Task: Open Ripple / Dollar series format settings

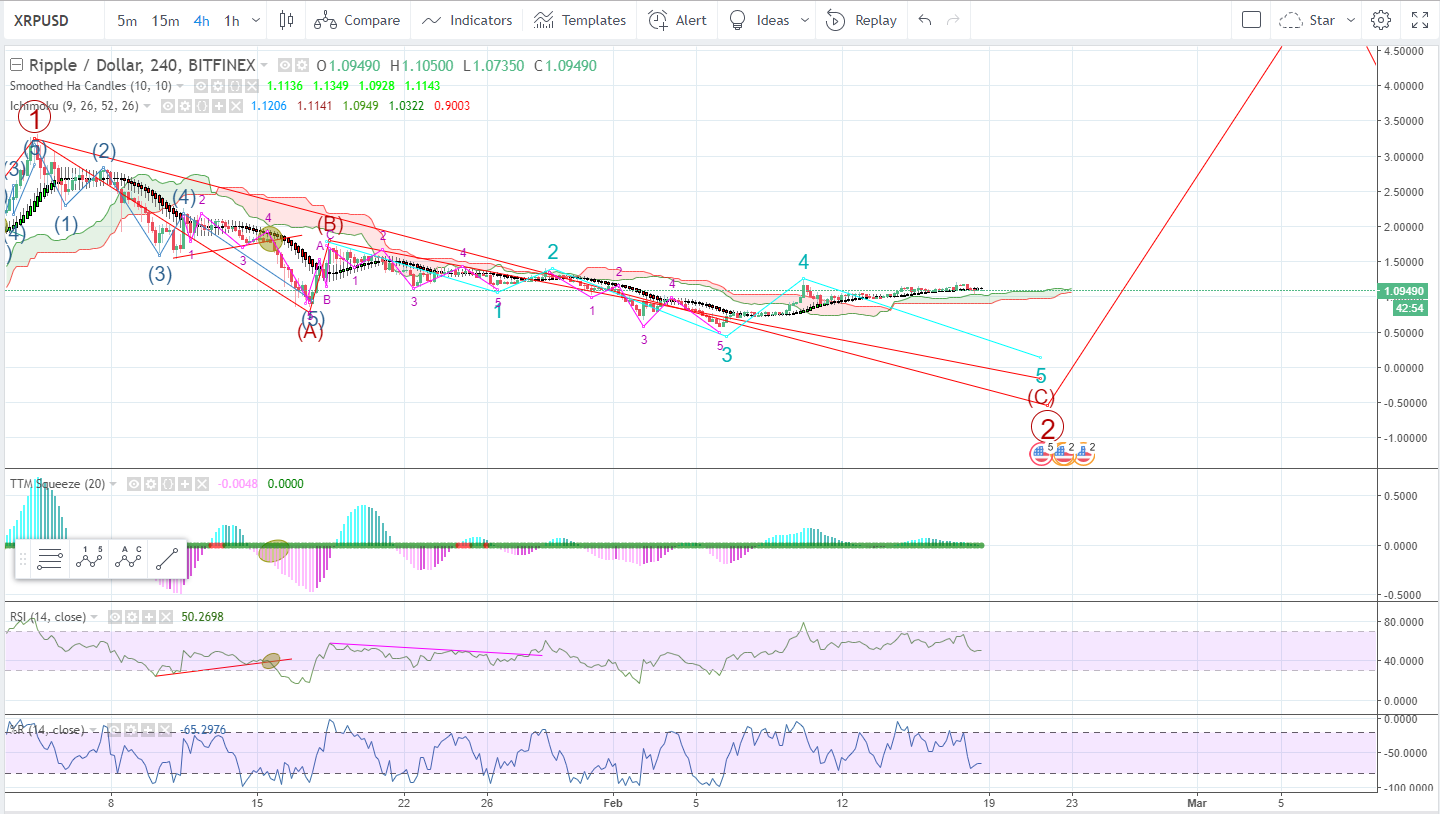Action: 302,65
